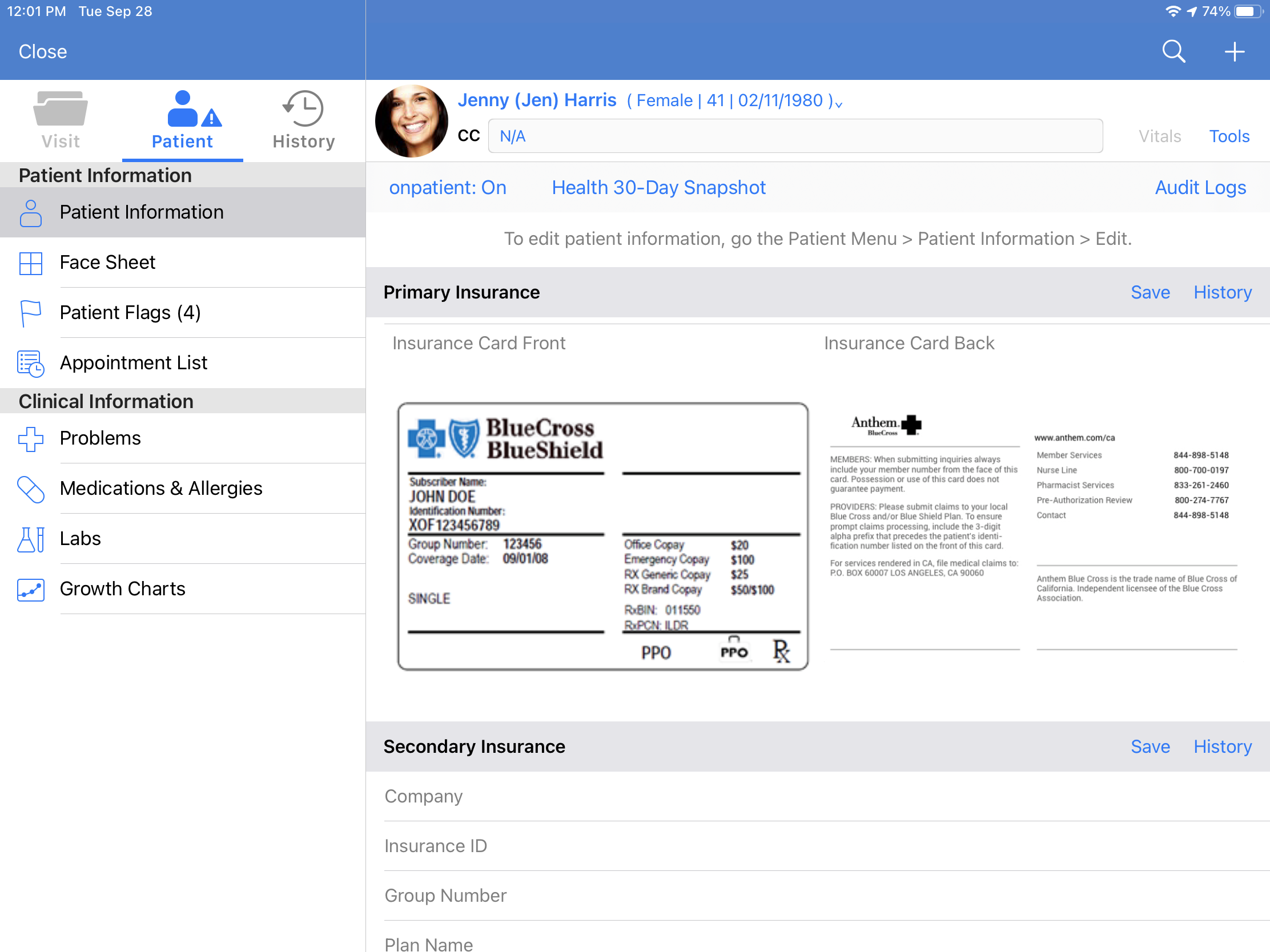Viewport: 1270px width, 952px height.
Task: Click the Labs test tube icon
Action: coord(30,540)
